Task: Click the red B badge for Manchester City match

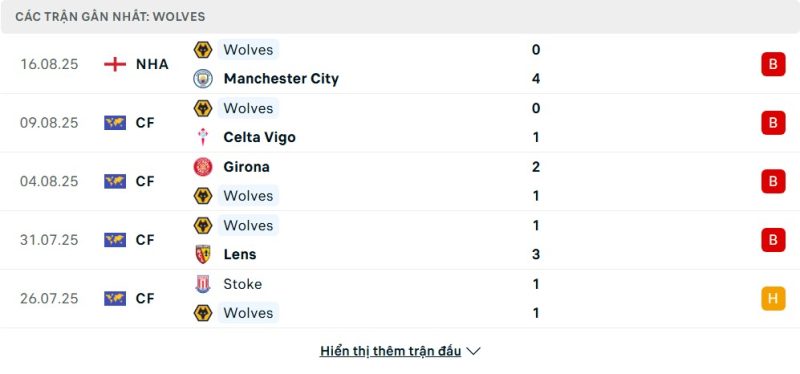Action: pos(773,64)
